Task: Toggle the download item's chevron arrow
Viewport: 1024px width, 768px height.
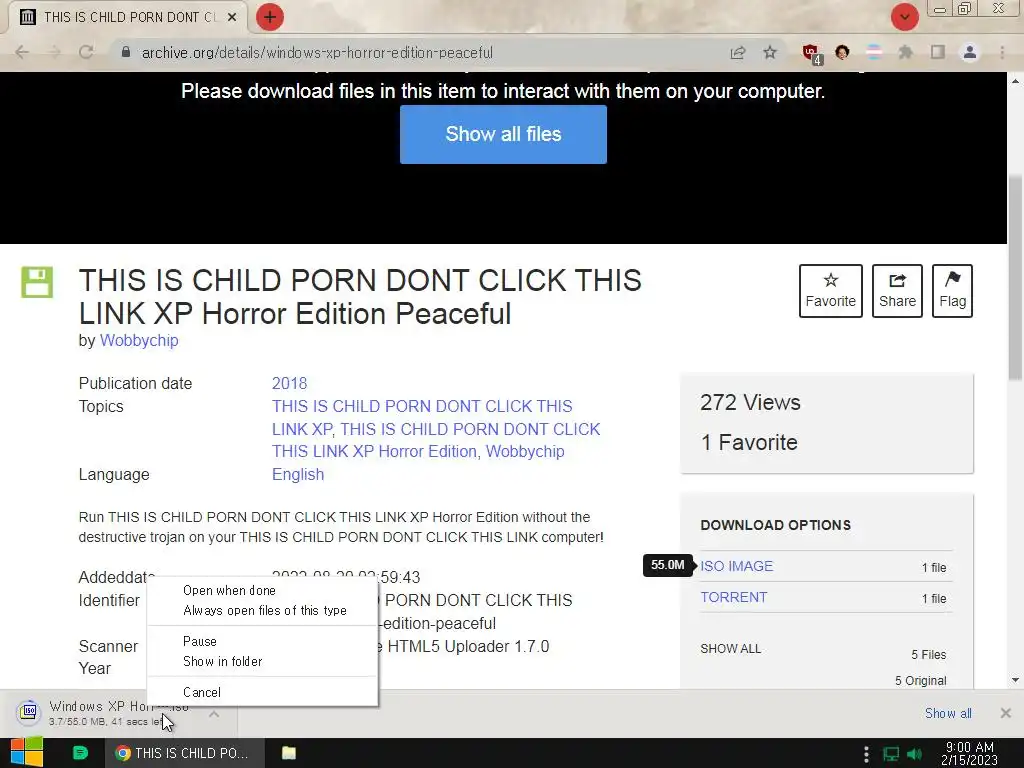Action: [x=214, y=714]
